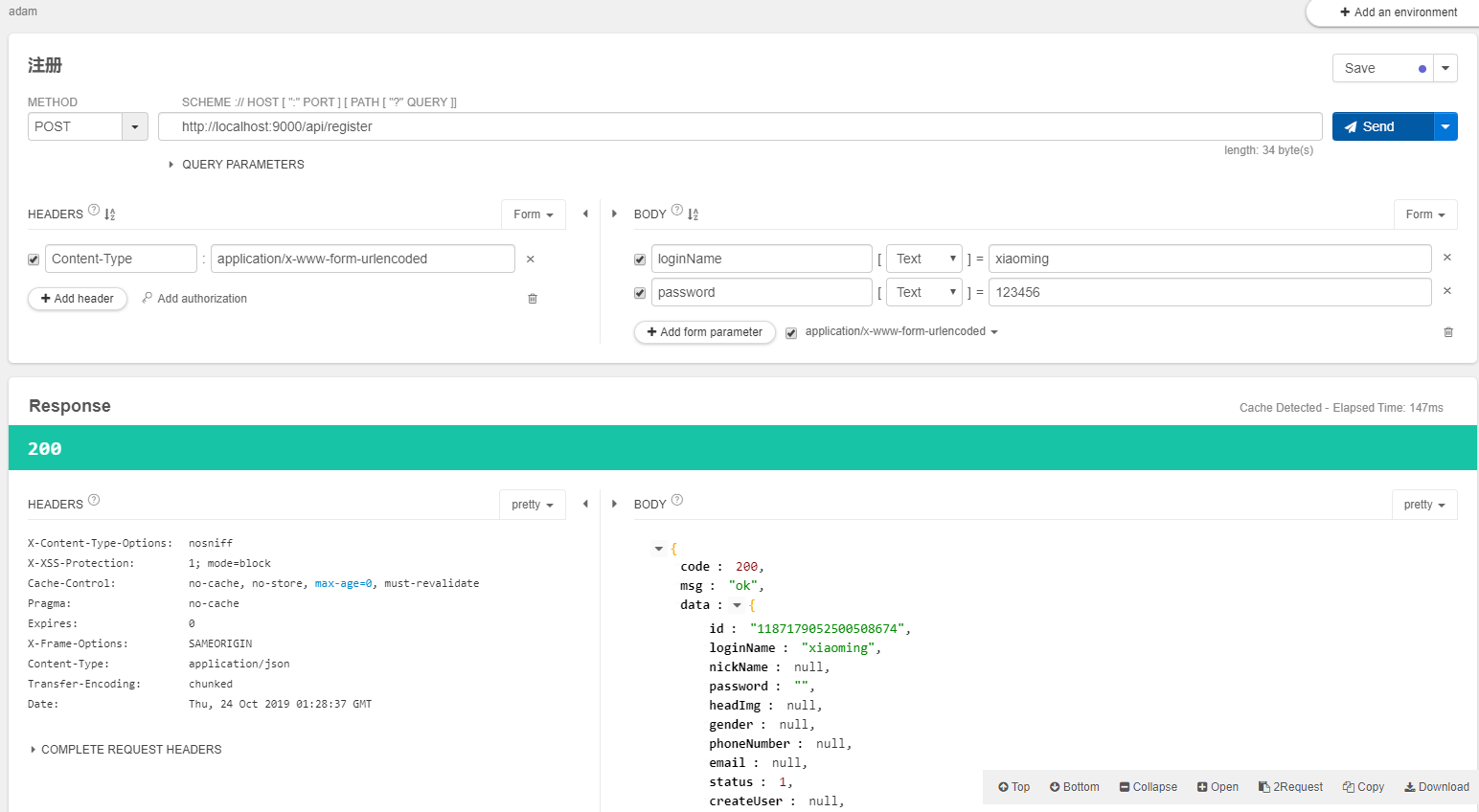Open the response JSON tree fully
This screenshot has width=1479, height=812.
pos(1217,787)
